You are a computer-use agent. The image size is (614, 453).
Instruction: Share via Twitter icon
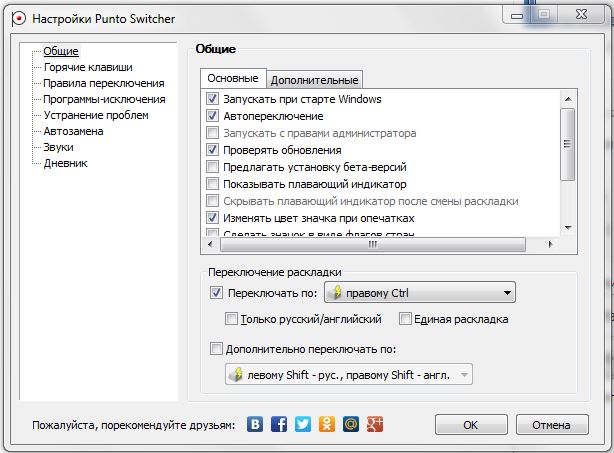coord(303,424)
